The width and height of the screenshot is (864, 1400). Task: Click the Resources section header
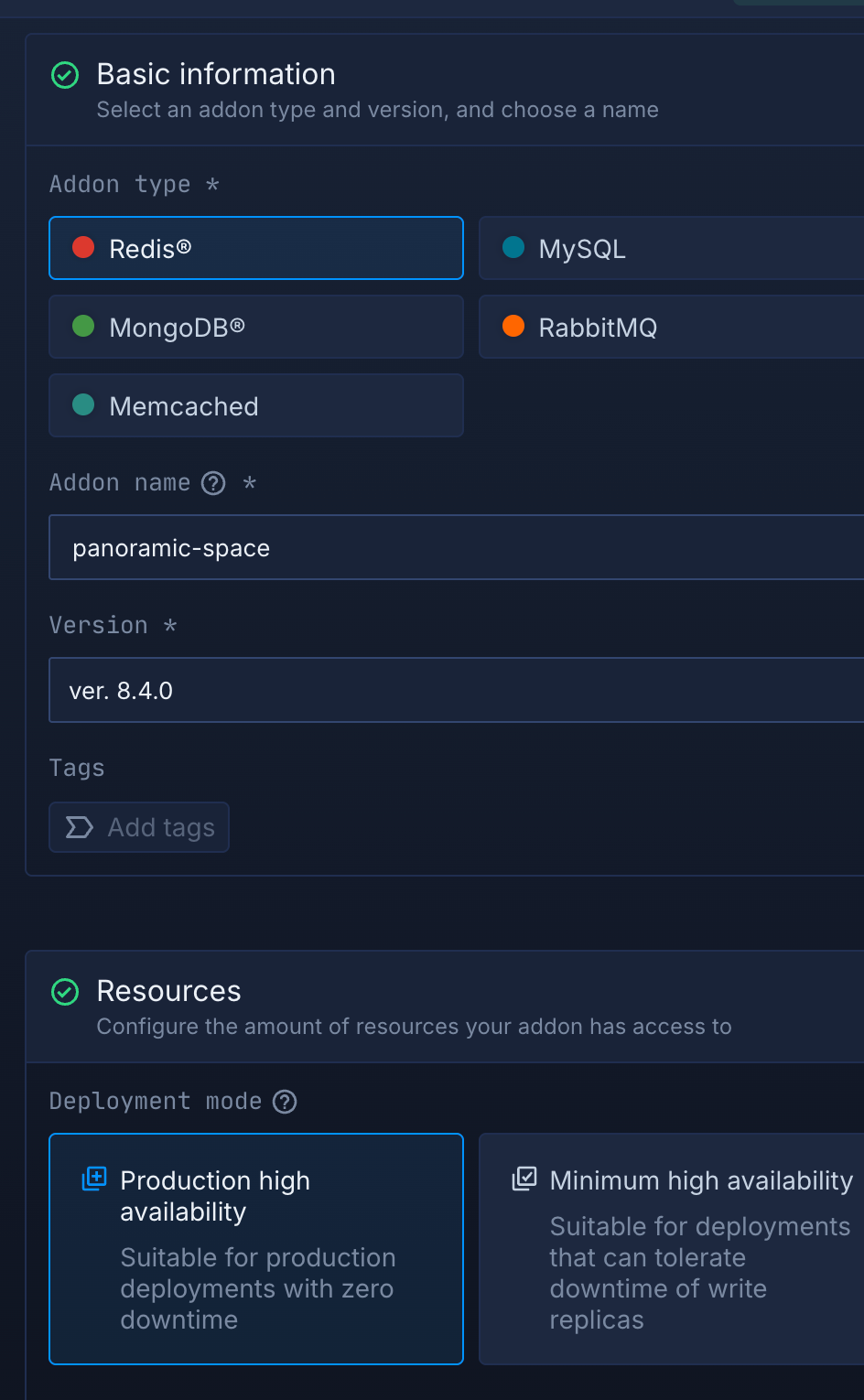pos(169,992)
